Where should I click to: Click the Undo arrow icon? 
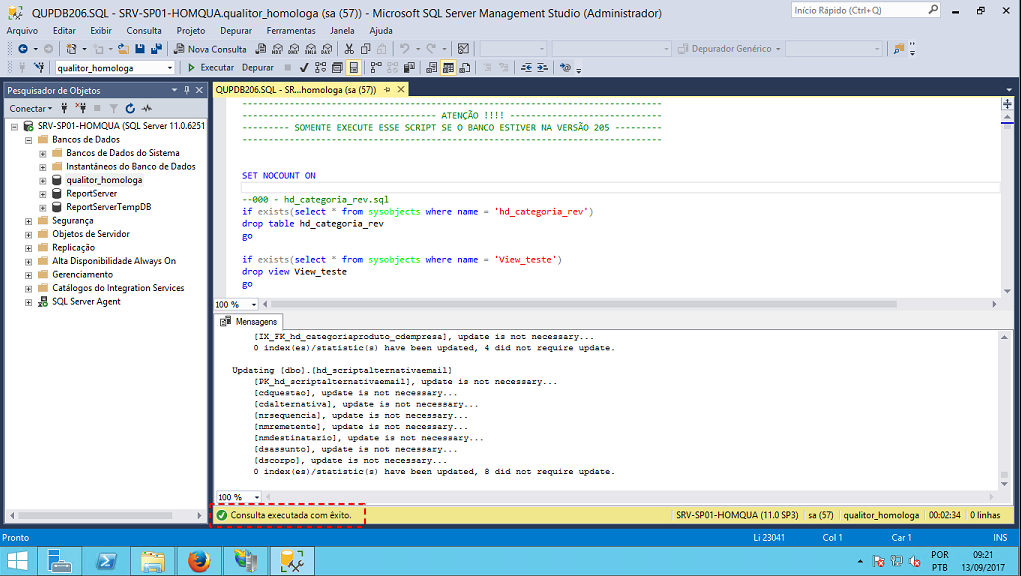[404, 49]
